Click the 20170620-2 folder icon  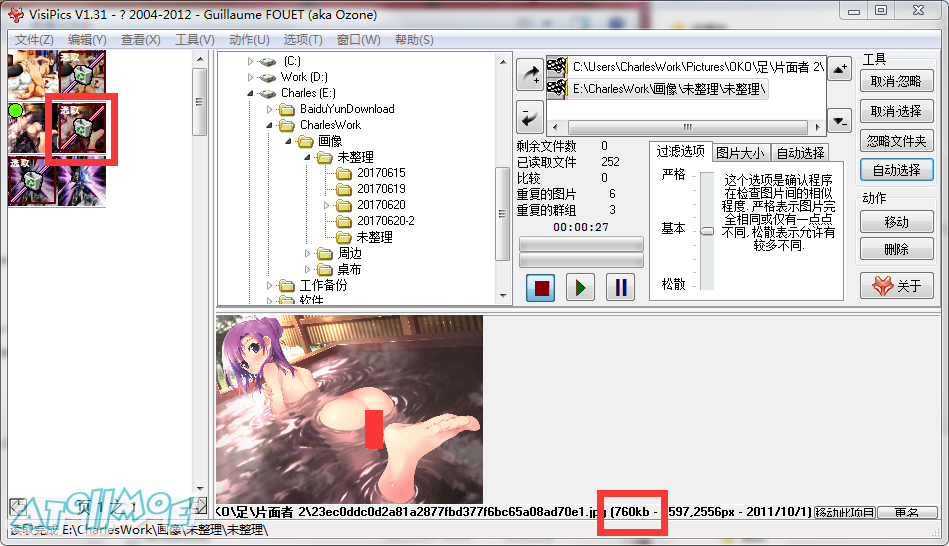[344, 221]
